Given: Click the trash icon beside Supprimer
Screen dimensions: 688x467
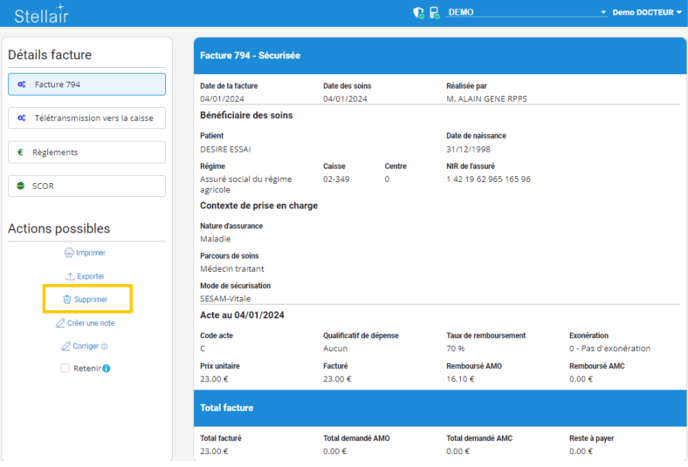Looking at the screenshot, I should (x=66, y=299).
